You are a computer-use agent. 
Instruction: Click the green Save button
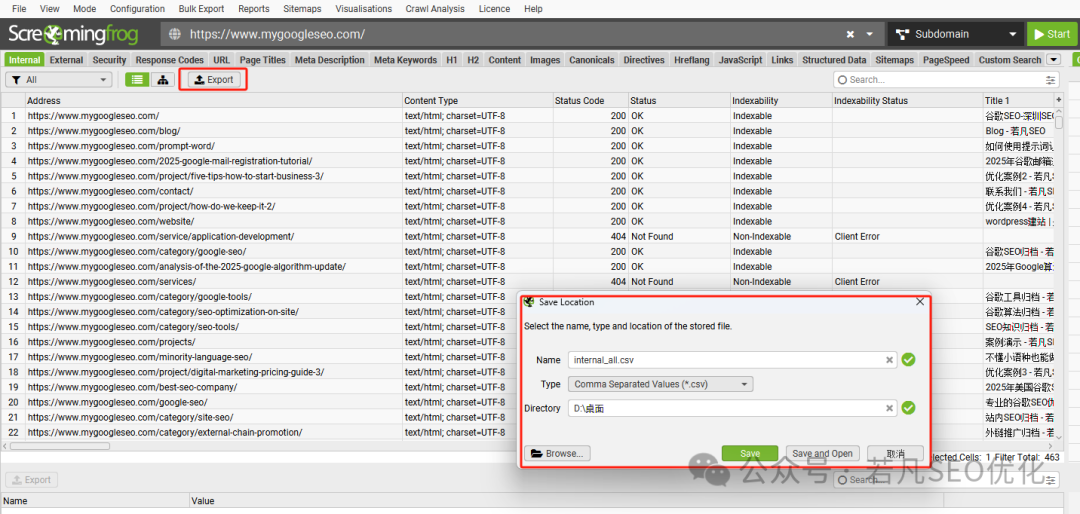[750, 453]
